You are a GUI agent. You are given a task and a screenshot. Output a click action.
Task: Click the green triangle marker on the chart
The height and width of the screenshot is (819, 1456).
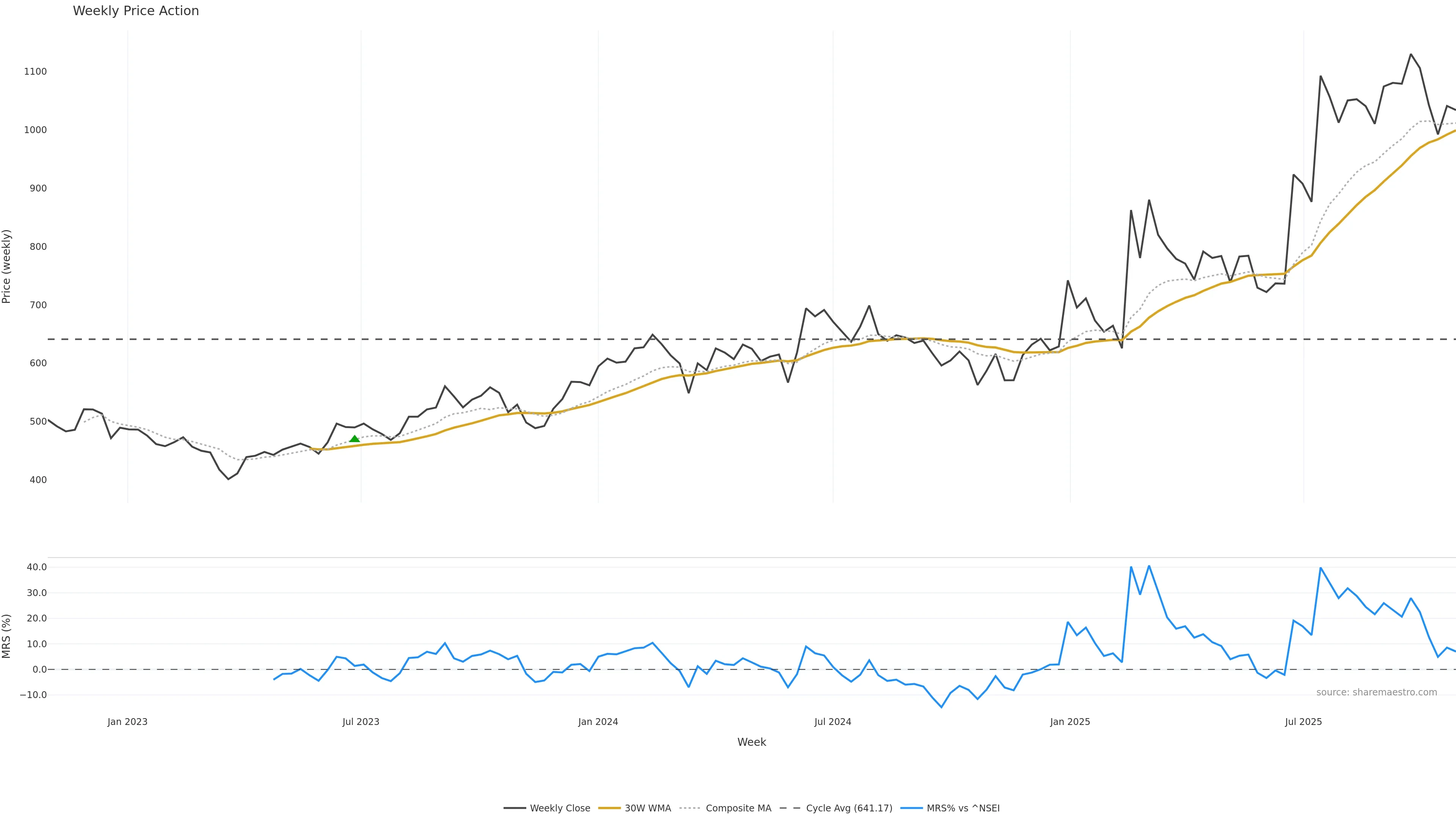pos(355,439)
